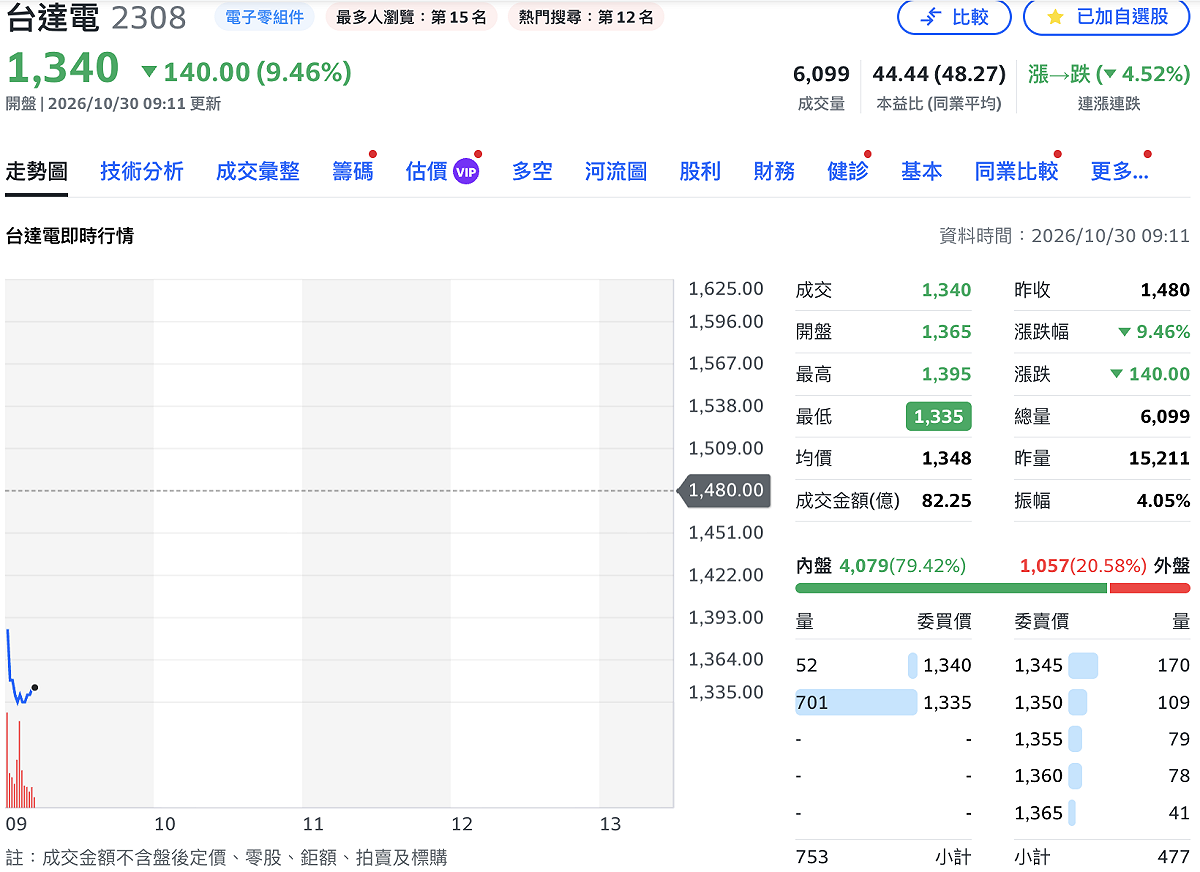This screenshot has width=1200, height=872.
Task: Open the 河流圖 tab
Action: point(616,171)
